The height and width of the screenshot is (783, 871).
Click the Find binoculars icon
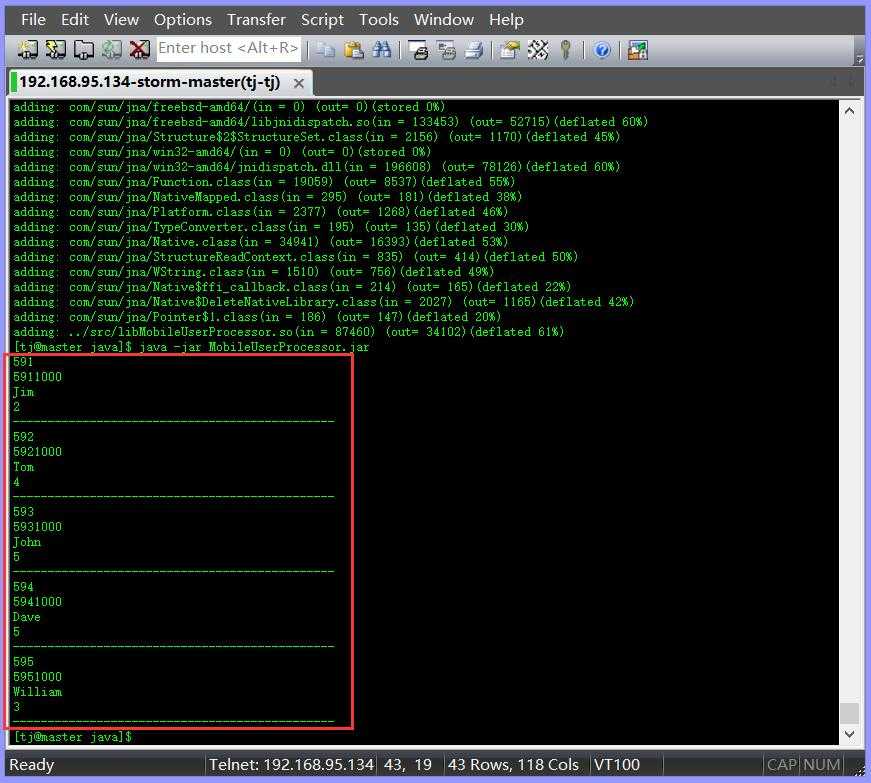click(x=382, y=50)
